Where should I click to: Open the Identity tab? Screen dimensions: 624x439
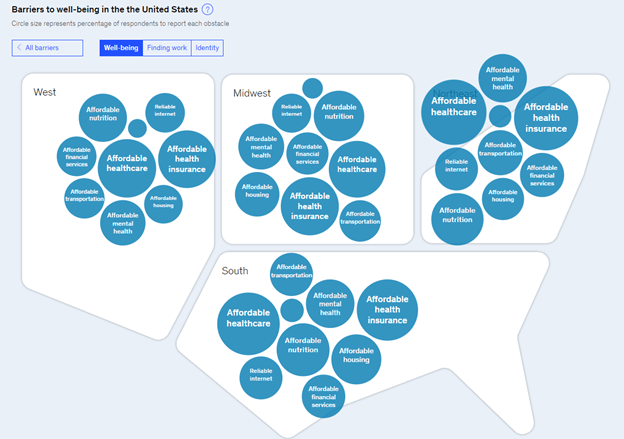pyautogui.click(x=207, y=48)
